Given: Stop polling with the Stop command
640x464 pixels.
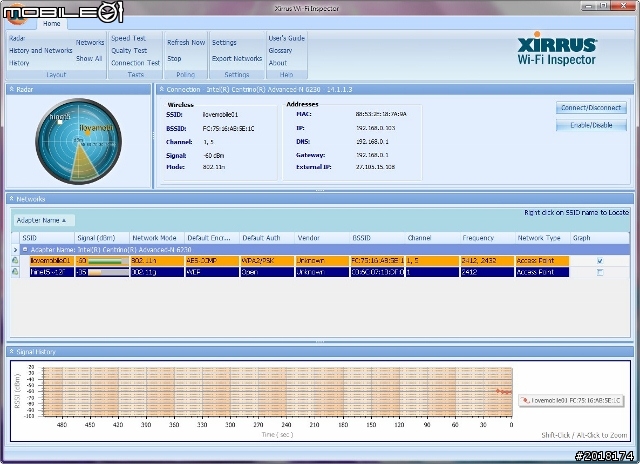Looking at the screenshot, I should [174, 58].
